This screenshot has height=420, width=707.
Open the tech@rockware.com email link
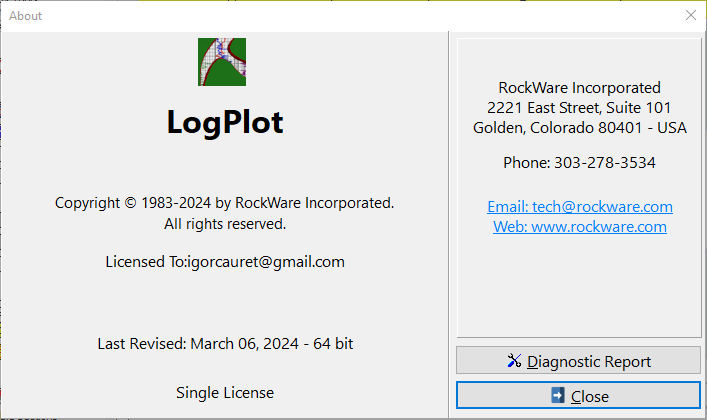[580, 207]
